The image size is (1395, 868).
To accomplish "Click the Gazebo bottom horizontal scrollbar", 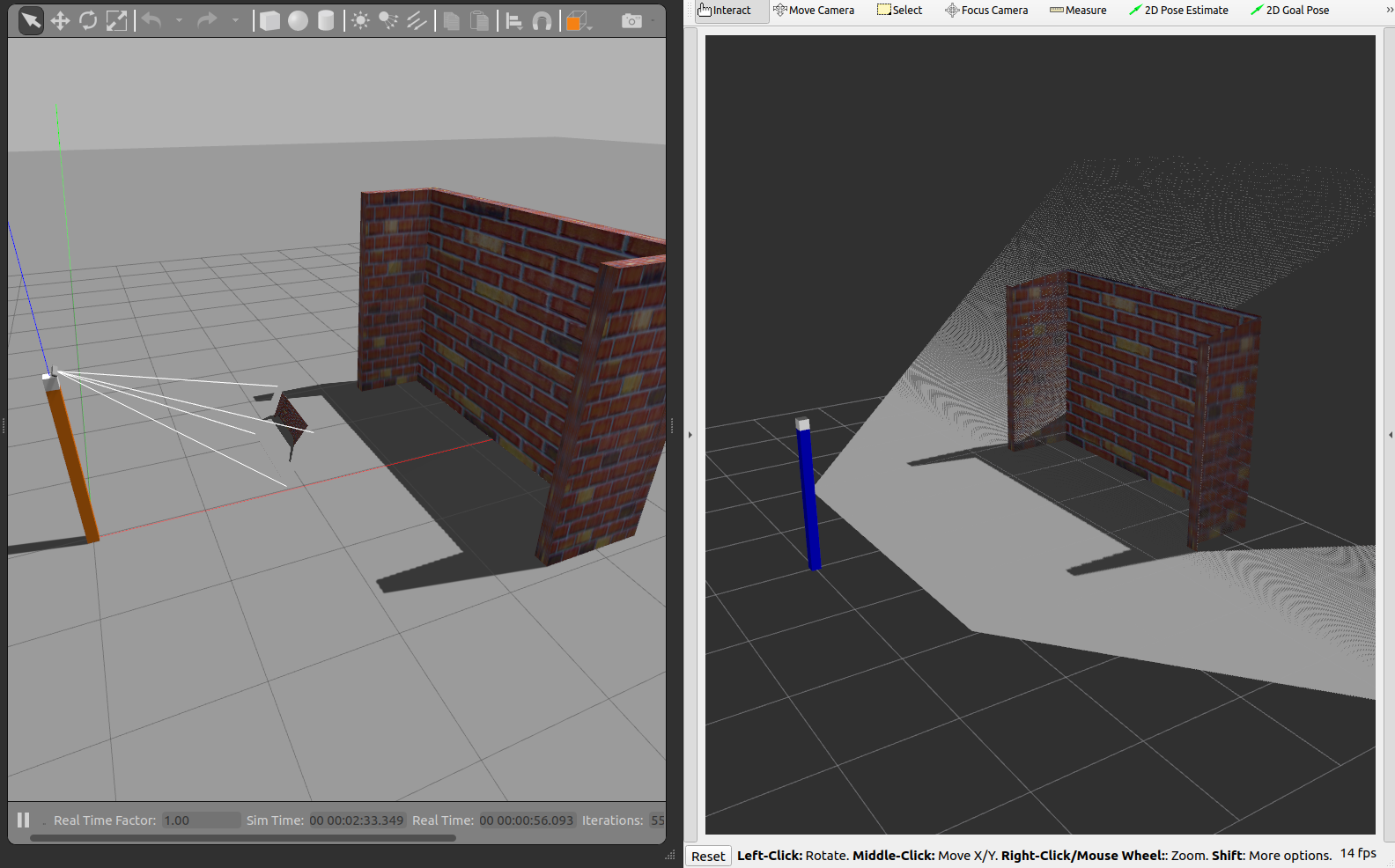I will [x=243, y=838].
